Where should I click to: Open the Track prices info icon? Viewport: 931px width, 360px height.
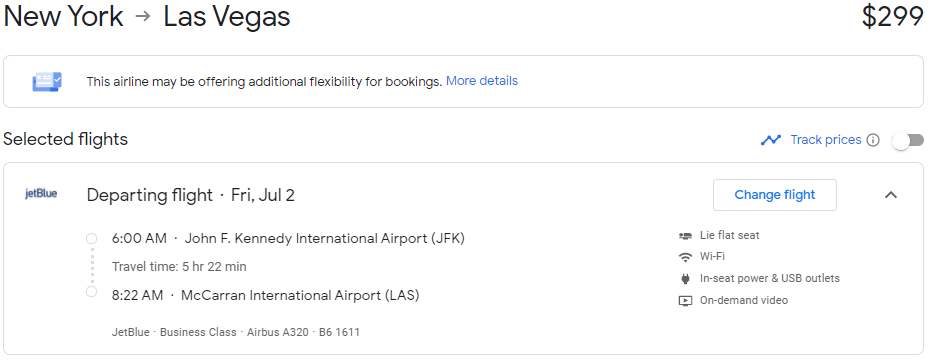pos(872,140)
